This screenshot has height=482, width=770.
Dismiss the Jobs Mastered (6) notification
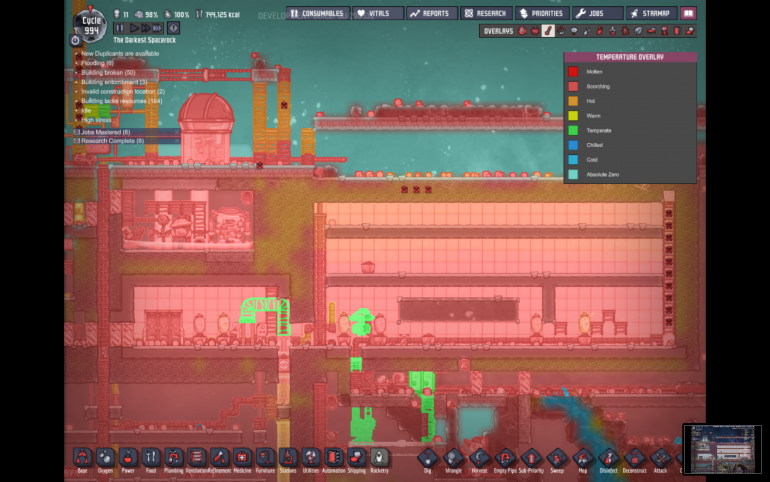point(177,132)
